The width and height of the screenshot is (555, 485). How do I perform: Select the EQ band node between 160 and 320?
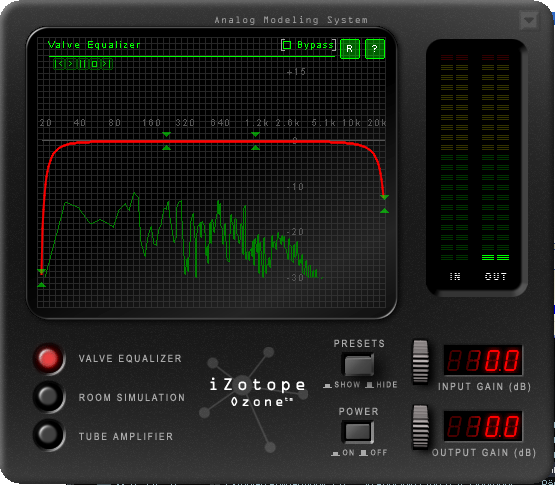point(166,141)
